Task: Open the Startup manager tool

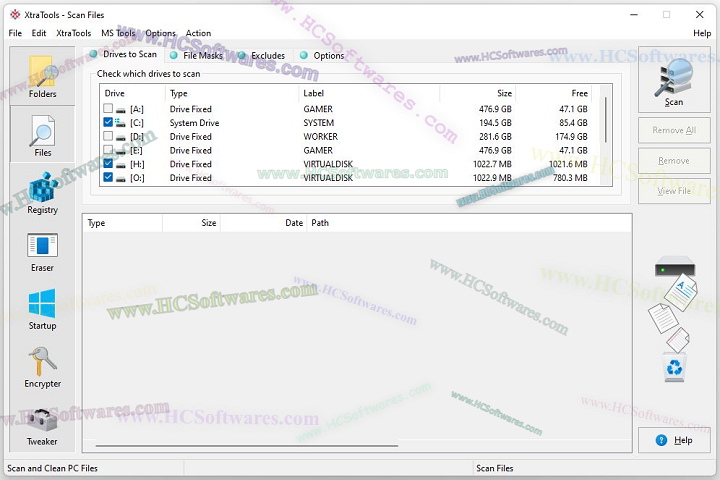Action: [x=42, y=310]
